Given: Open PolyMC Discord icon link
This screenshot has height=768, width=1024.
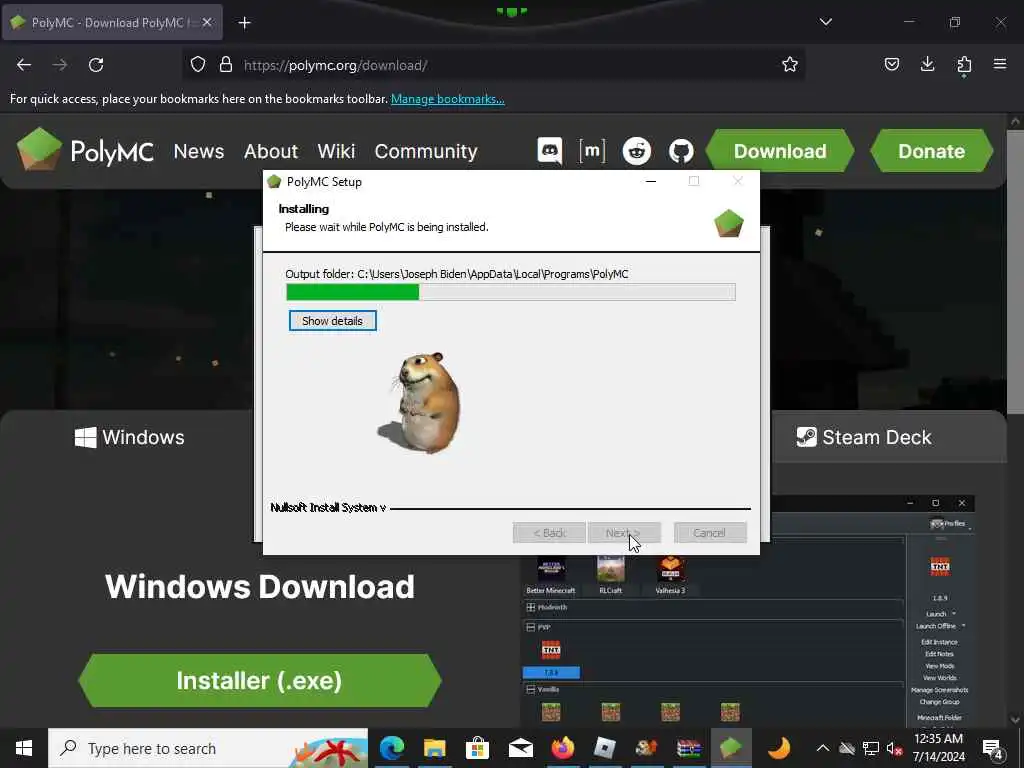Looking at the screenshot, I should (x=550, y=151).
